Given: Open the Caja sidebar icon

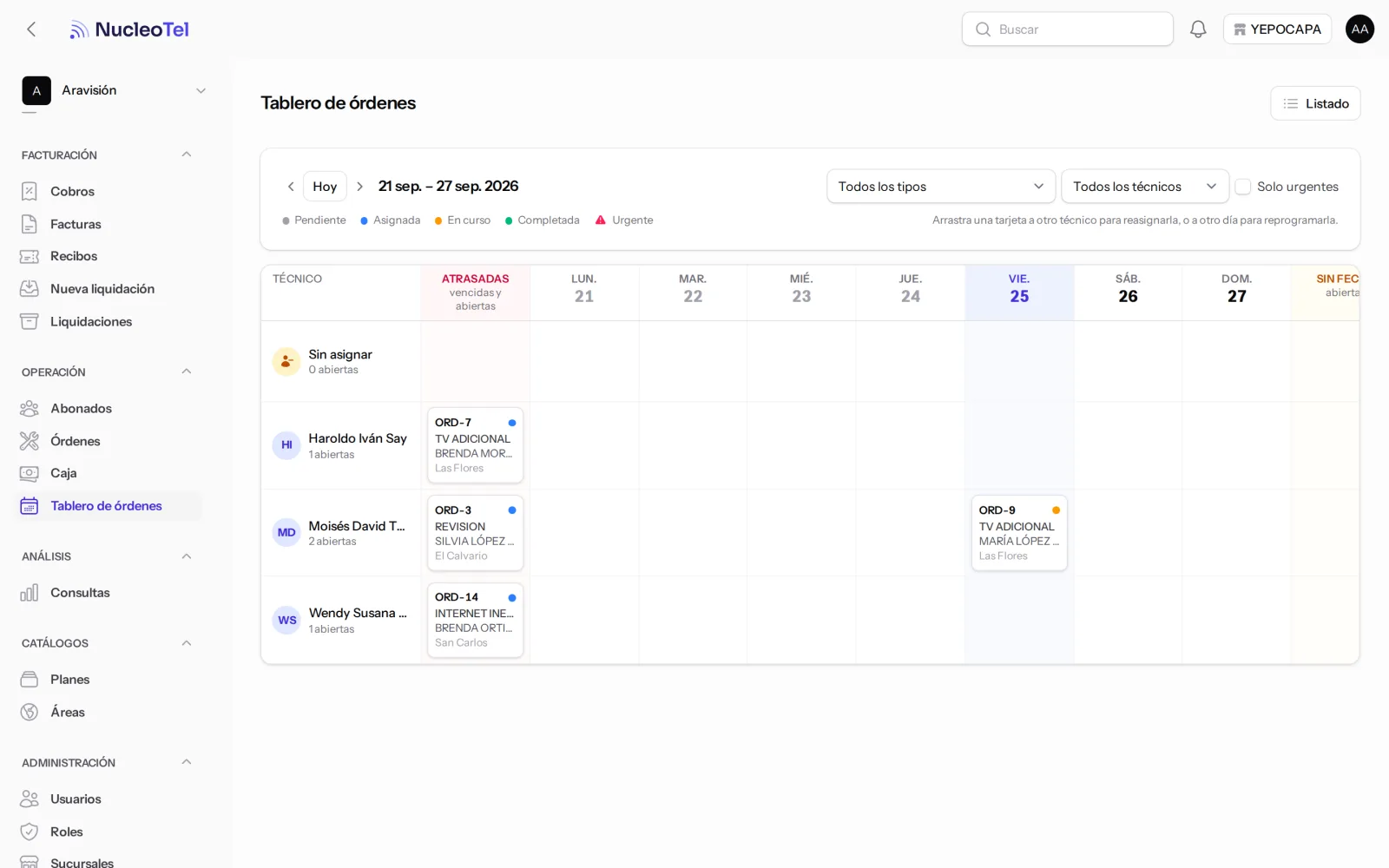Looking at the screenshot, I should click(x=30, y=474).
